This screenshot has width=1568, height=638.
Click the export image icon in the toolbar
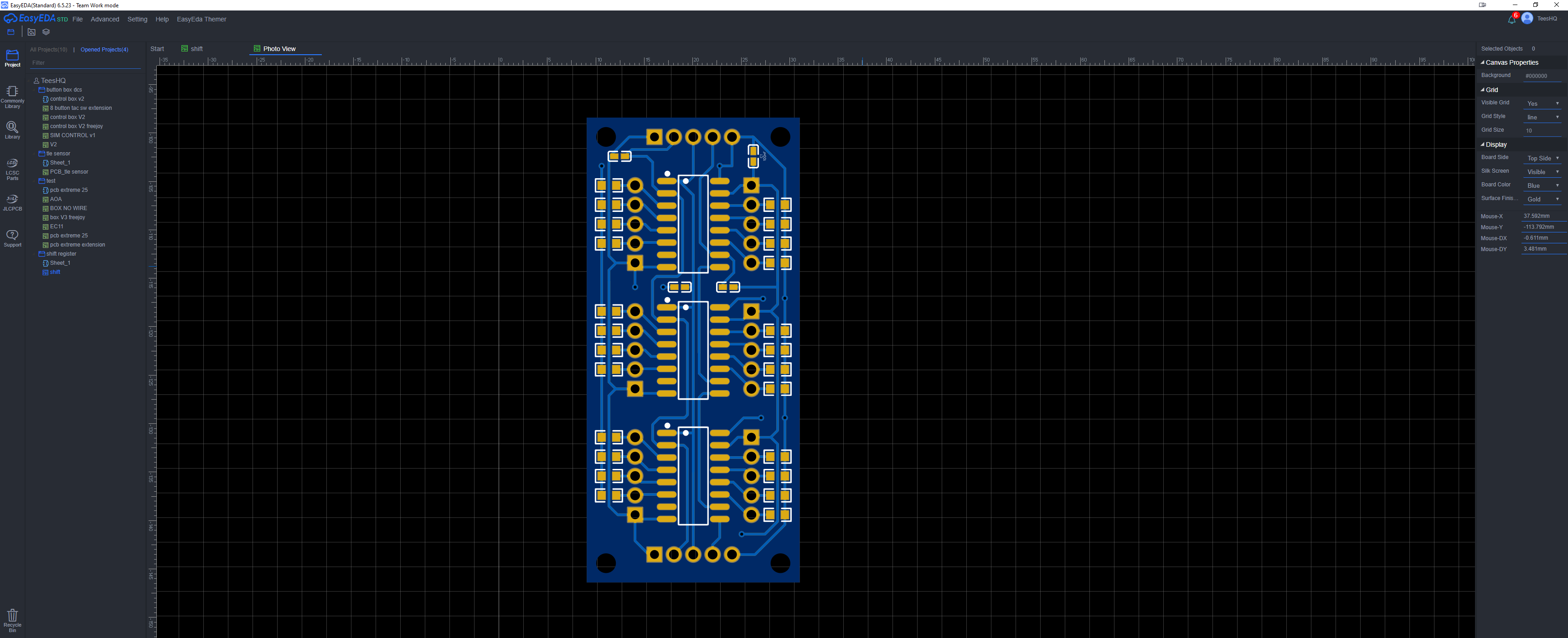pyautogui.click(x=31, y=31)
